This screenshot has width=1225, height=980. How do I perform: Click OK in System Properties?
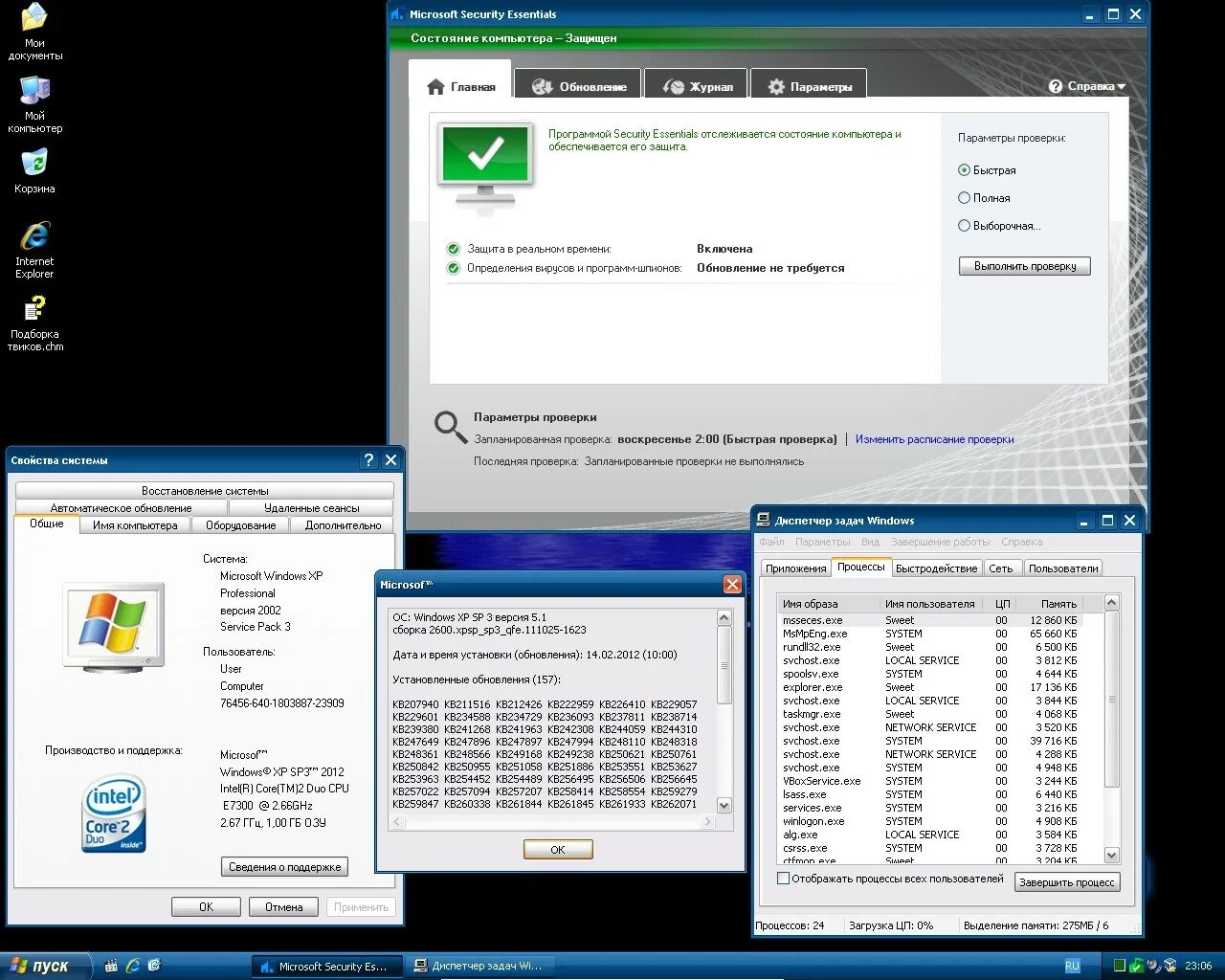tap(206, 907)
